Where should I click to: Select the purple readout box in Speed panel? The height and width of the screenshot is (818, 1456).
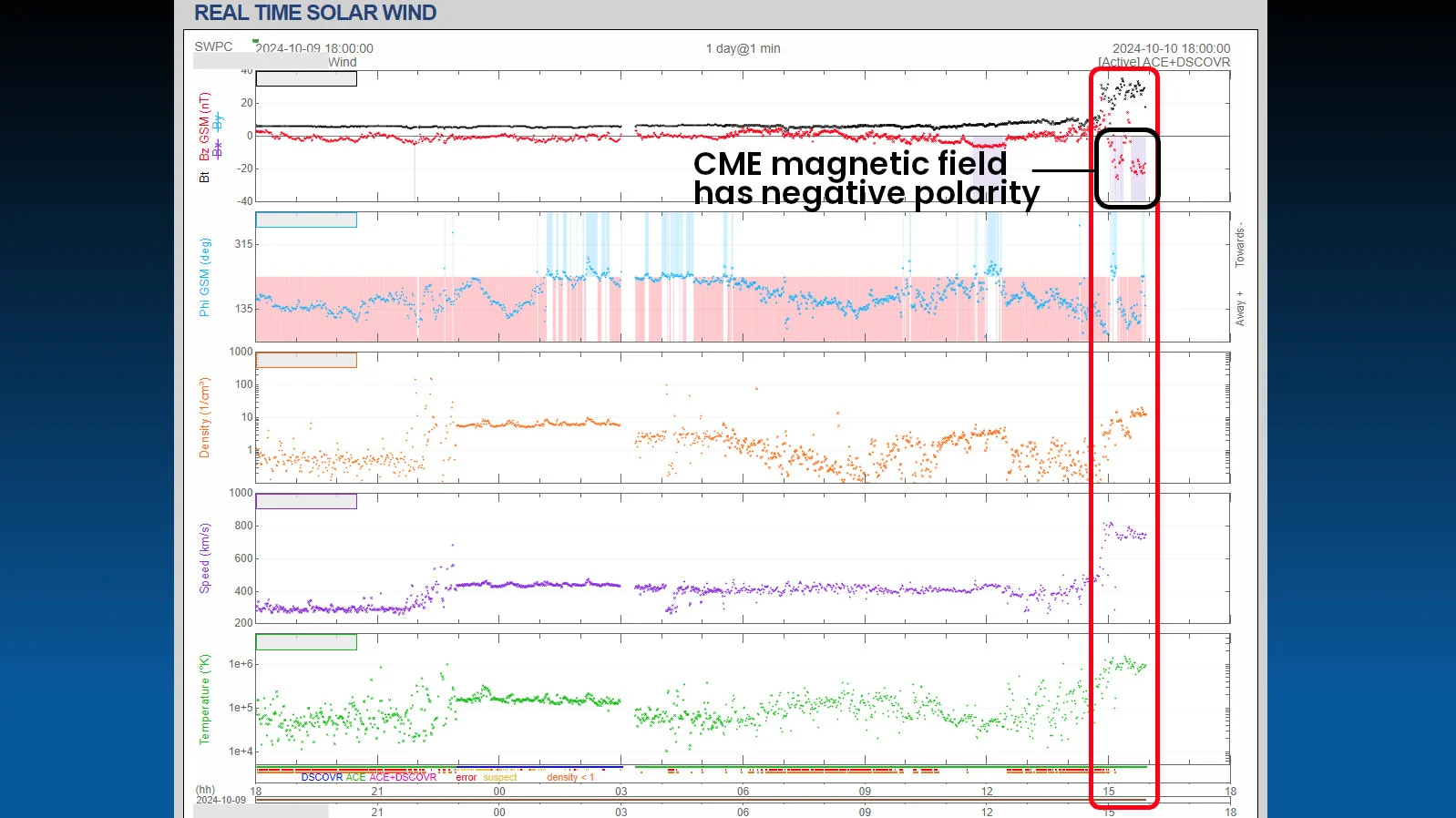306,501
